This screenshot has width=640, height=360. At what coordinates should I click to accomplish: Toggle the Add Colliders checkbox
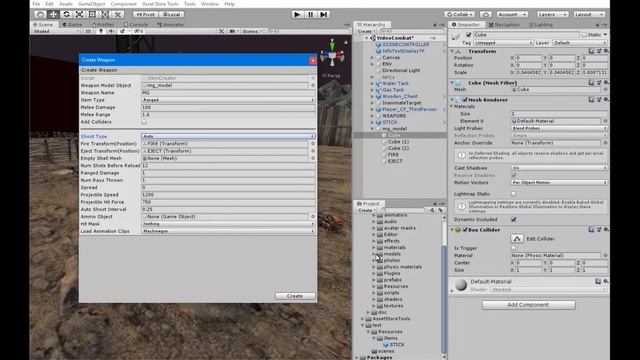(144, 122)
